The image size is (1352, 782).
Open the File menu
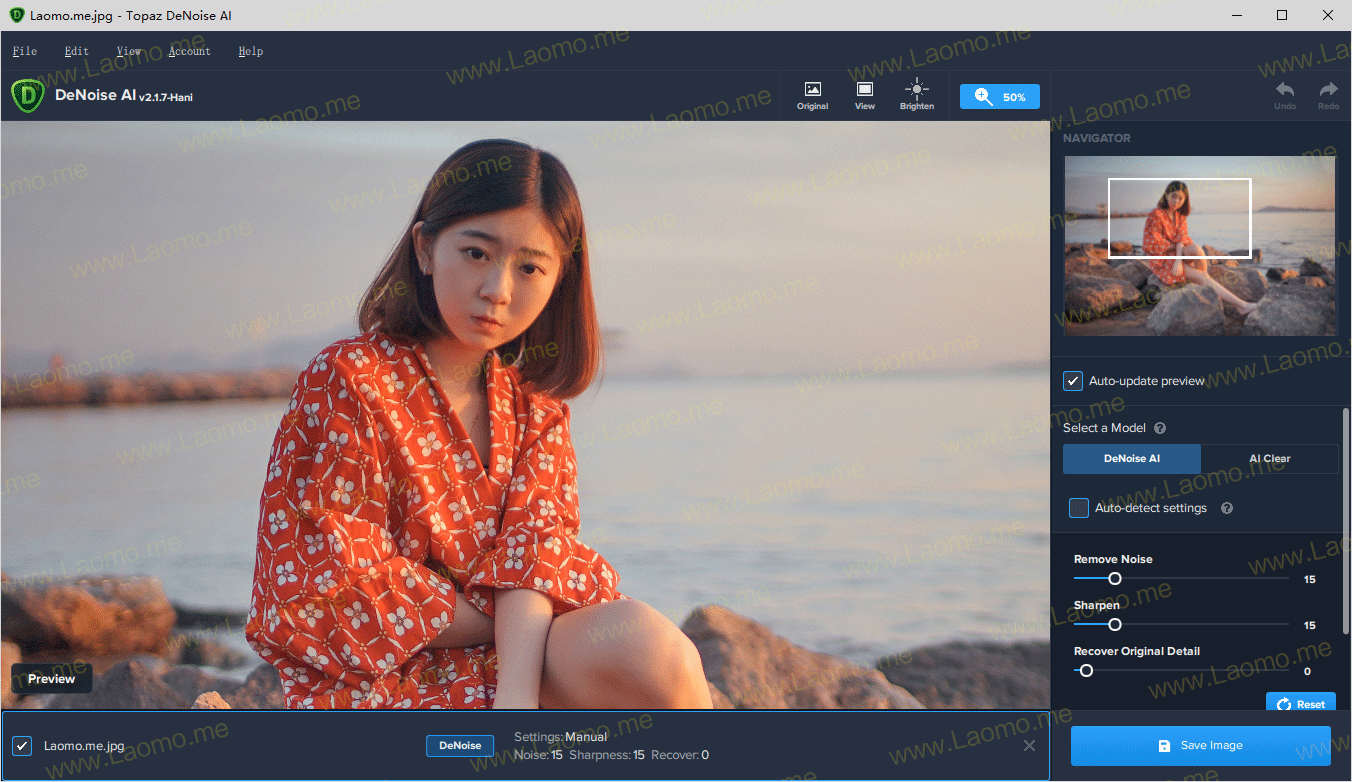[25, 51]
